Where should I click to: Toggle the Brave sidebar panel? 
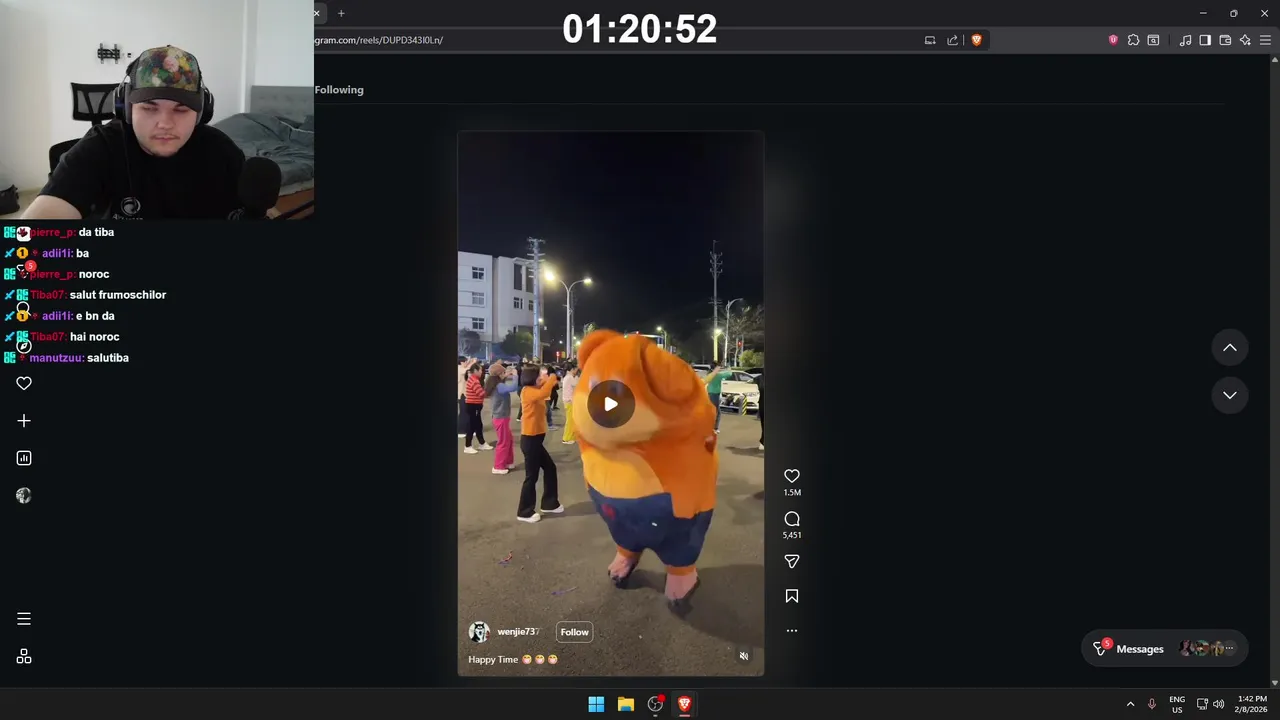tap(1205, 40)
